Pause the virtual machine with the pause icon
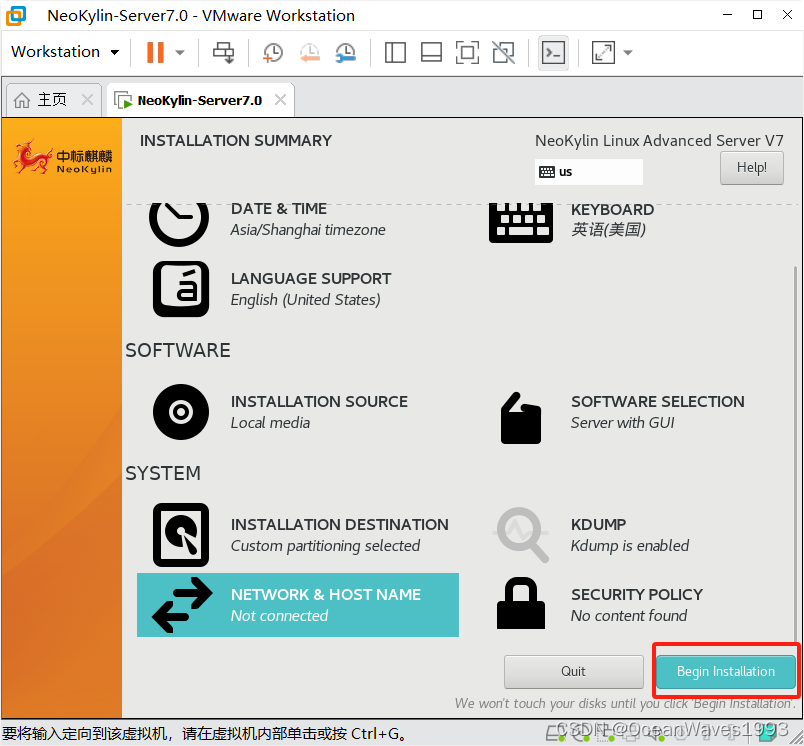 (x=155, y=52)
